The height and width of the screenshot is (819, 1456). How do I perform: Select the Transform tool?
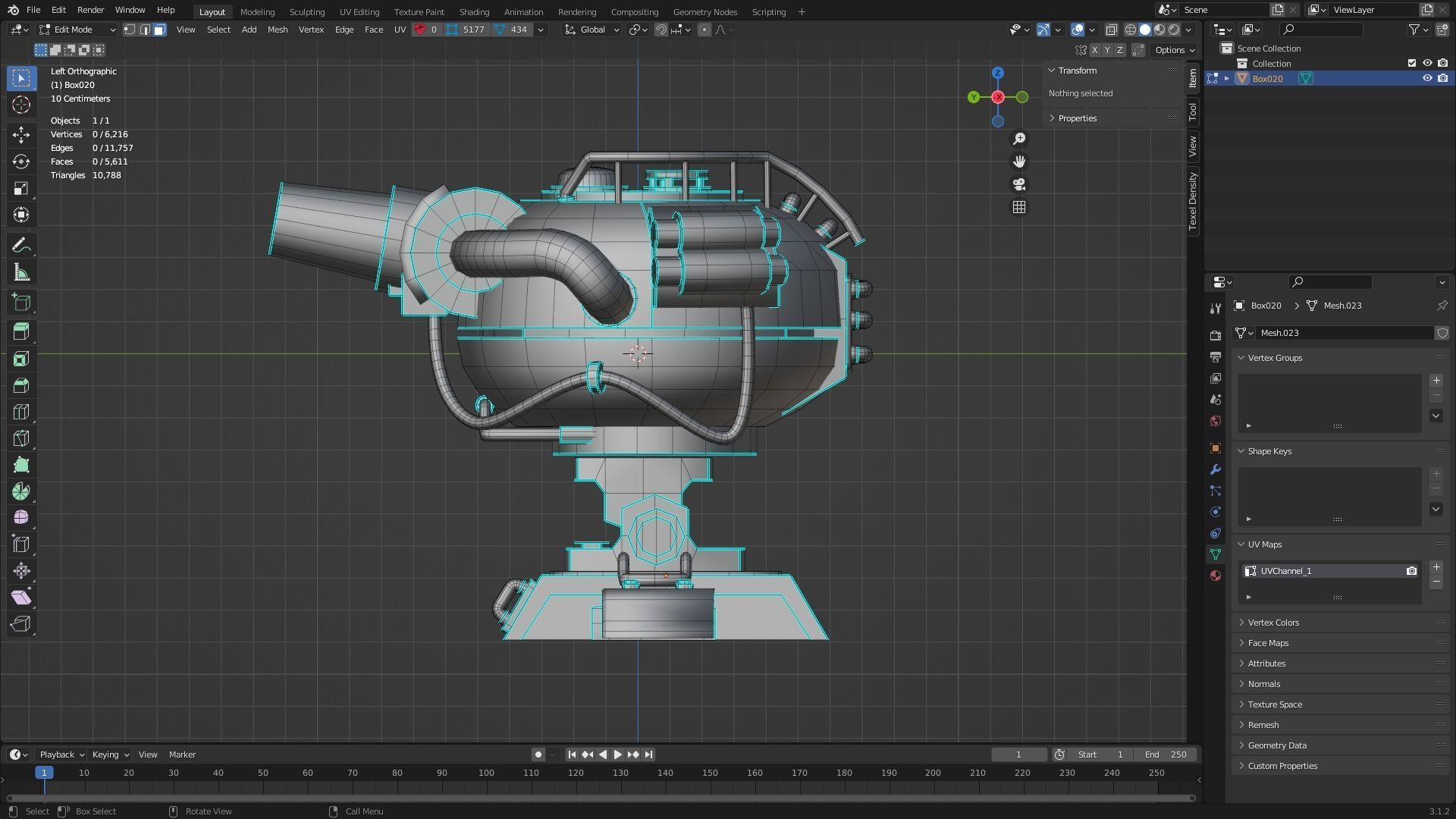coord(21,215)
